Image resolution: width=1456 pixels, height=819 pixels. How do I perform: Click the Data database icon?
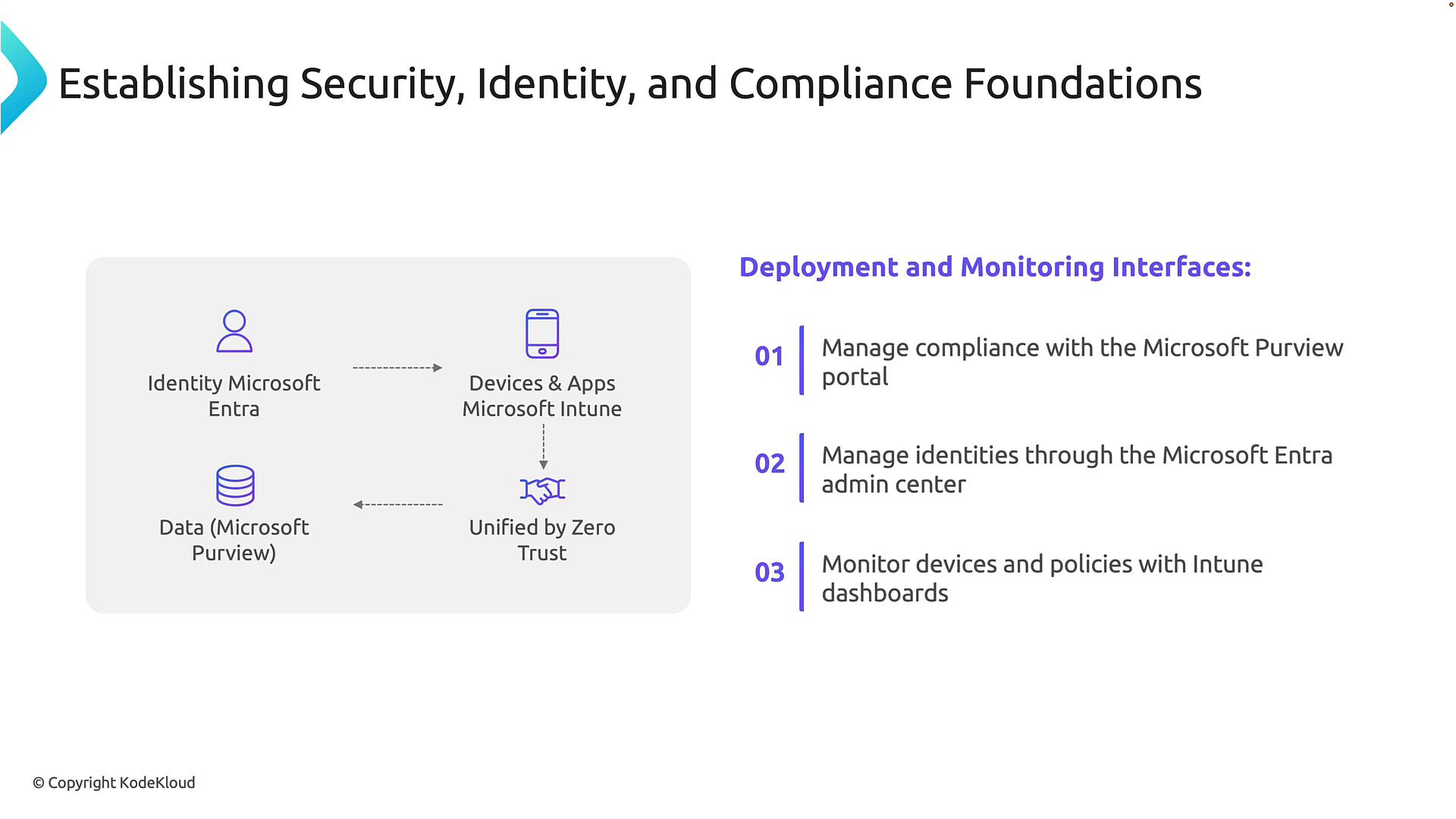pyautogui.click(x=235, y=485)
